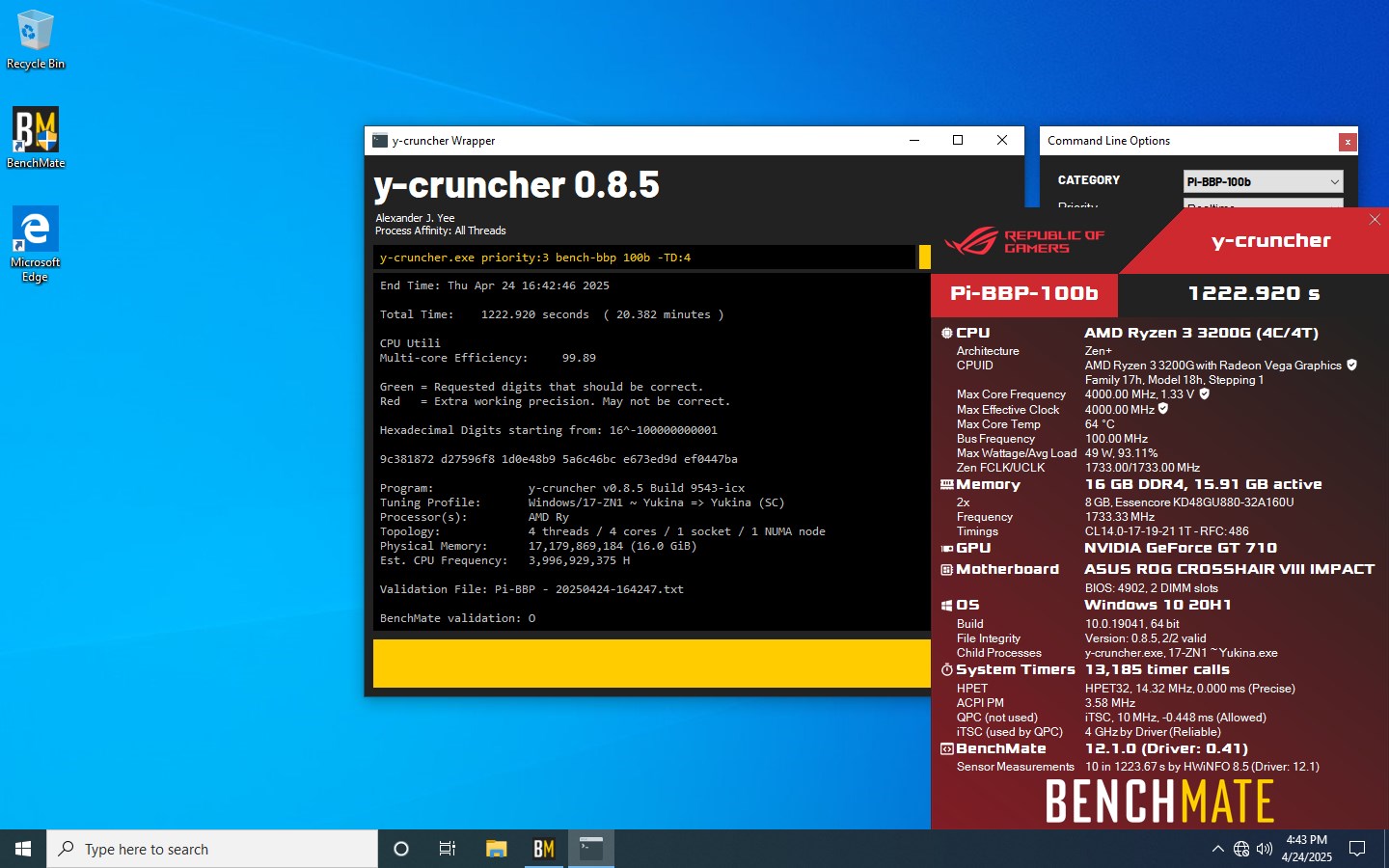1389x868 pixels.
Task: Open Task View from the taskbar
Action: point(448,849)
